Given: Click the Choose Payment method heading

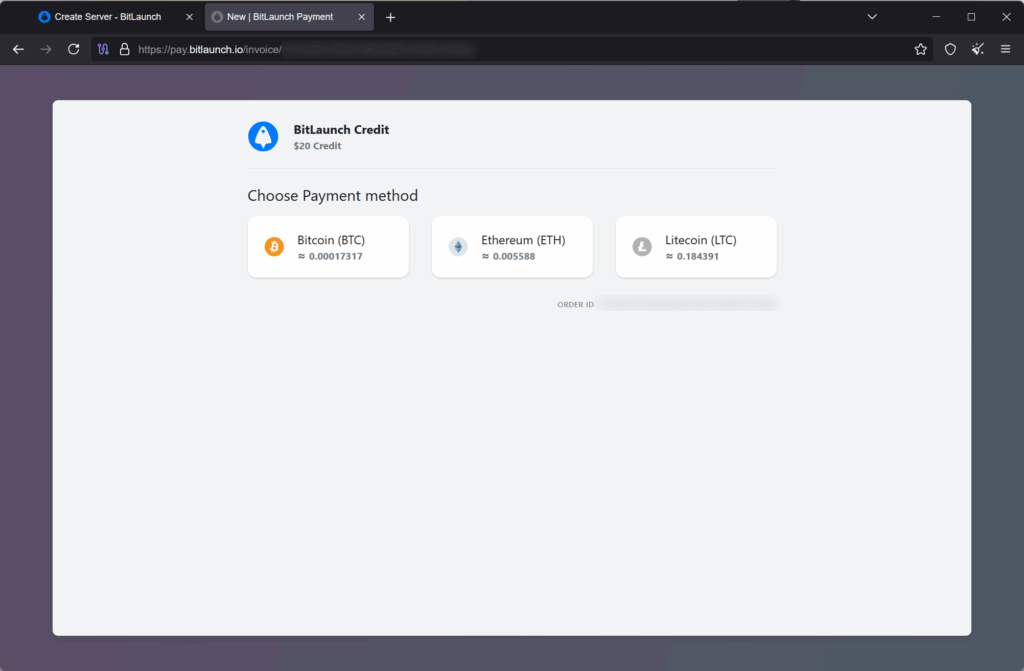Looking at the screenshot, I should (332, 195).
